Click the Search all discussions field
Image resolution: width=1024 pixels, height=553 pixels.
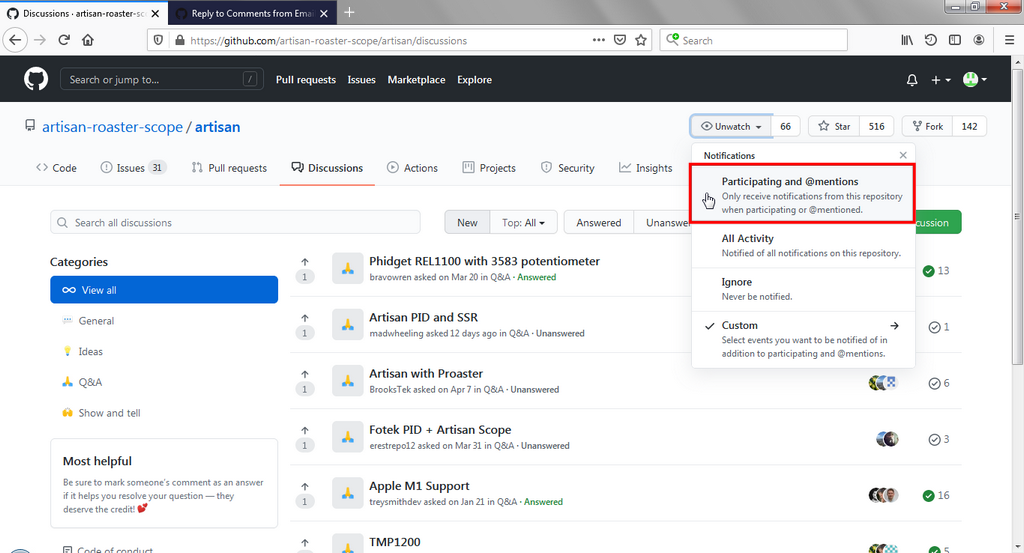(235, 223)
